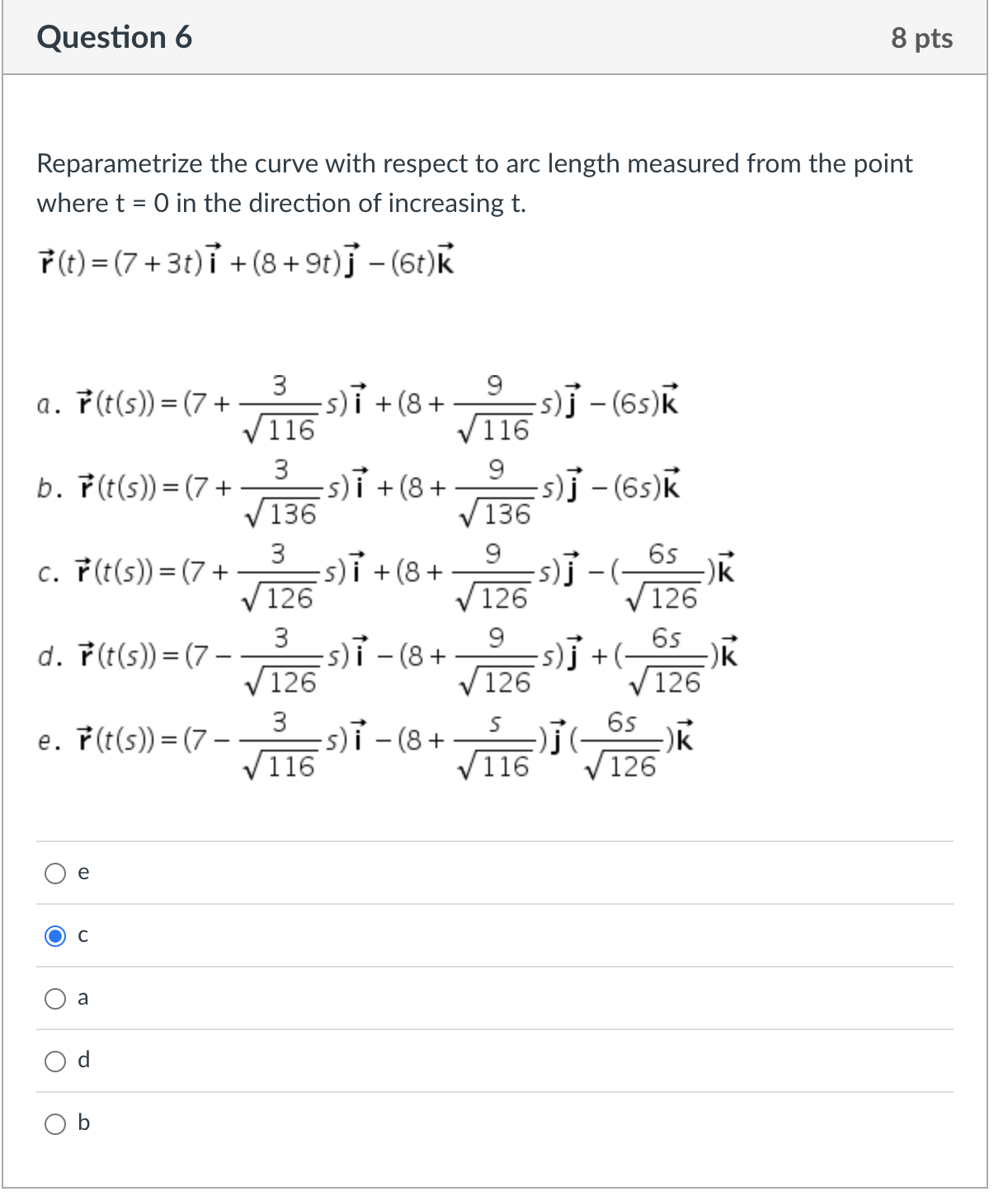Select the problem statement text

click(473, 183)
